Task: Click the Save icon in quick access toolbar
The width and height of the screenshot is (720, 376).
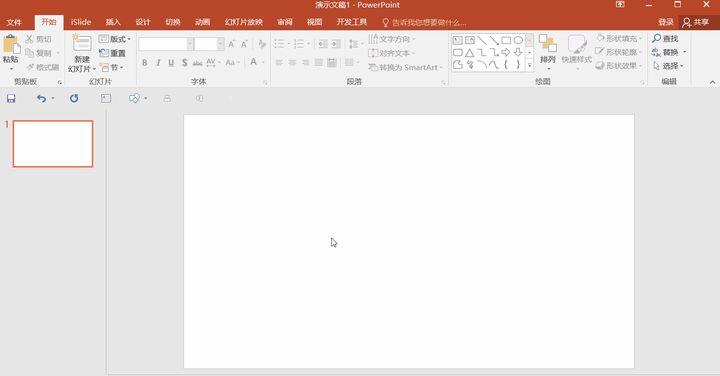Action: [x=11, y=98]
